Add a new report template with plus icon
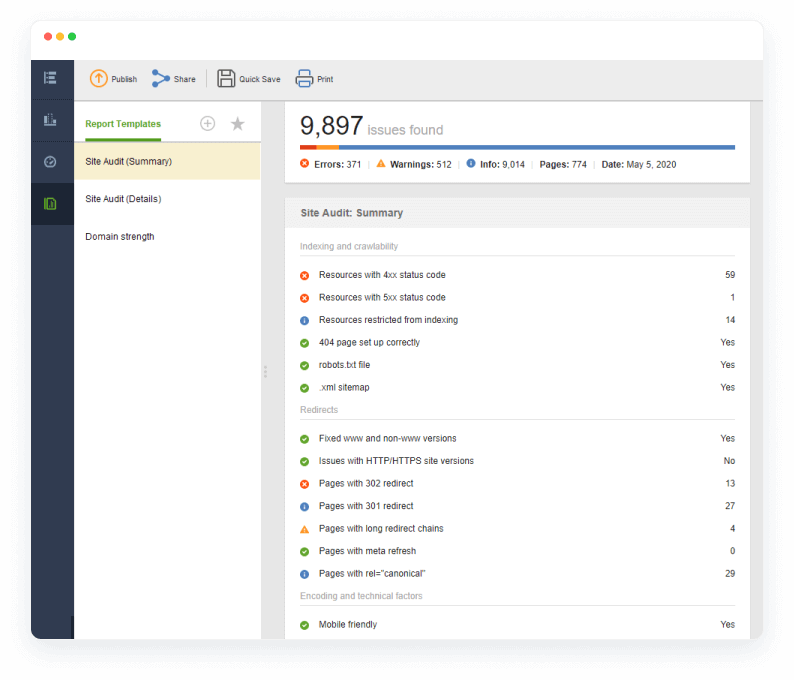The height and width of the screenshot is (680, 794). coord(208,124)
